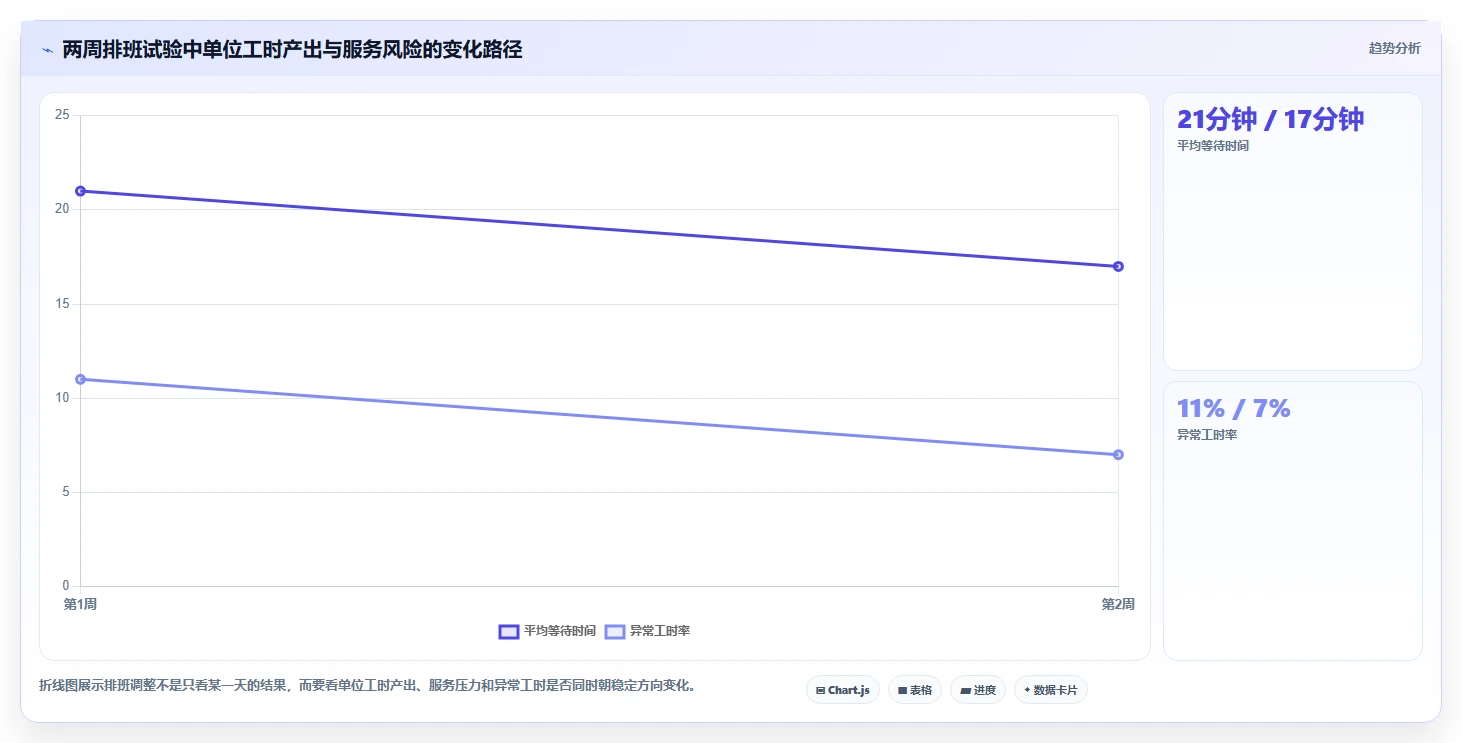Click the y-axis label 25
The width and height of the screenshot is (1462, 743).
coord(62,115)
